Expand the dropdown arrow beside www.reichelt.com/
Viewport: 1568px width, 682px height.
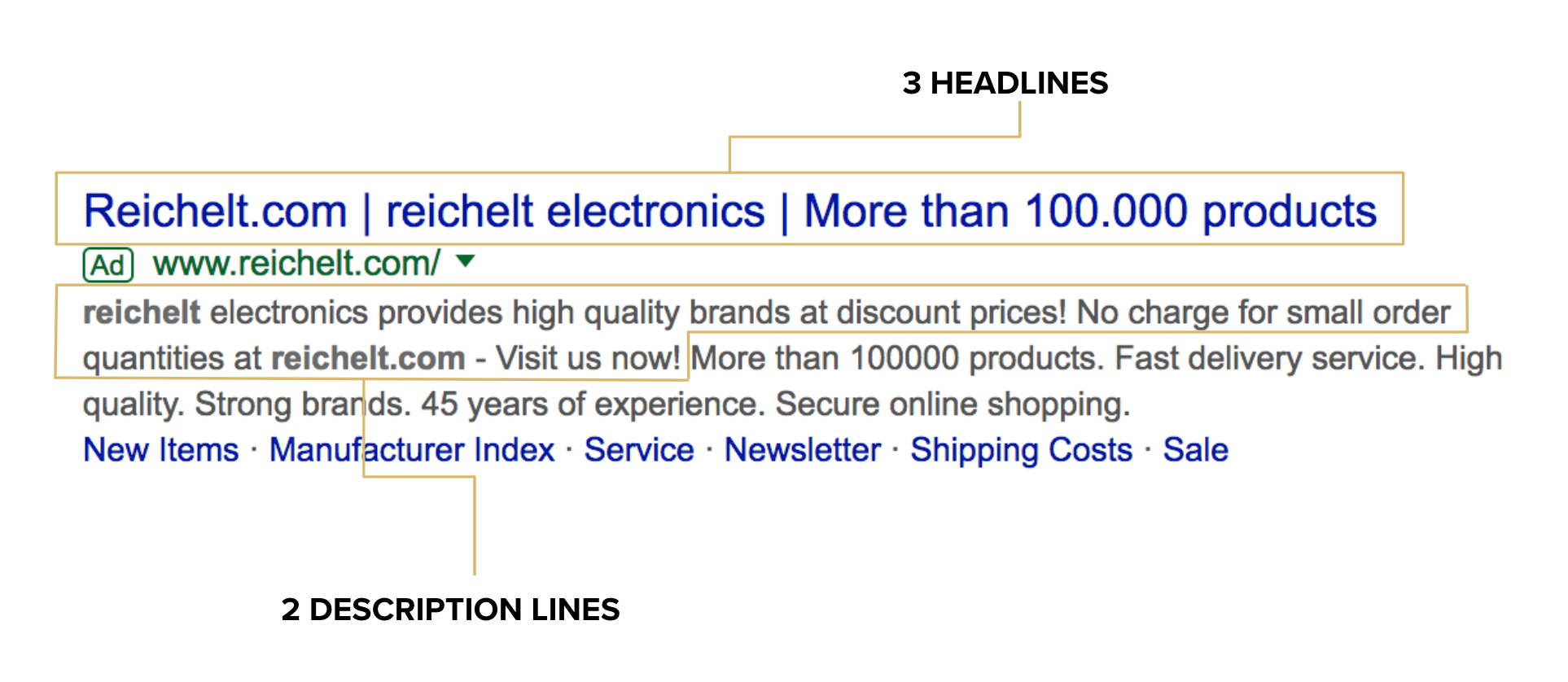[465, 261]
